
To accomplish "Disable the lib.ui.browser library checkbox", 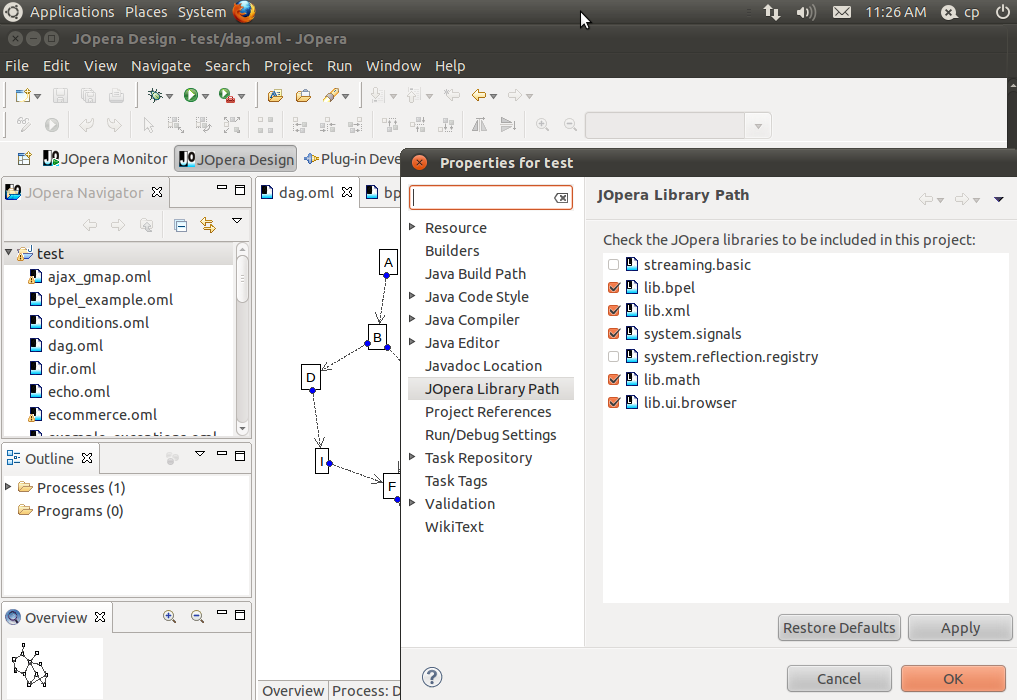I will pos(614,403).
